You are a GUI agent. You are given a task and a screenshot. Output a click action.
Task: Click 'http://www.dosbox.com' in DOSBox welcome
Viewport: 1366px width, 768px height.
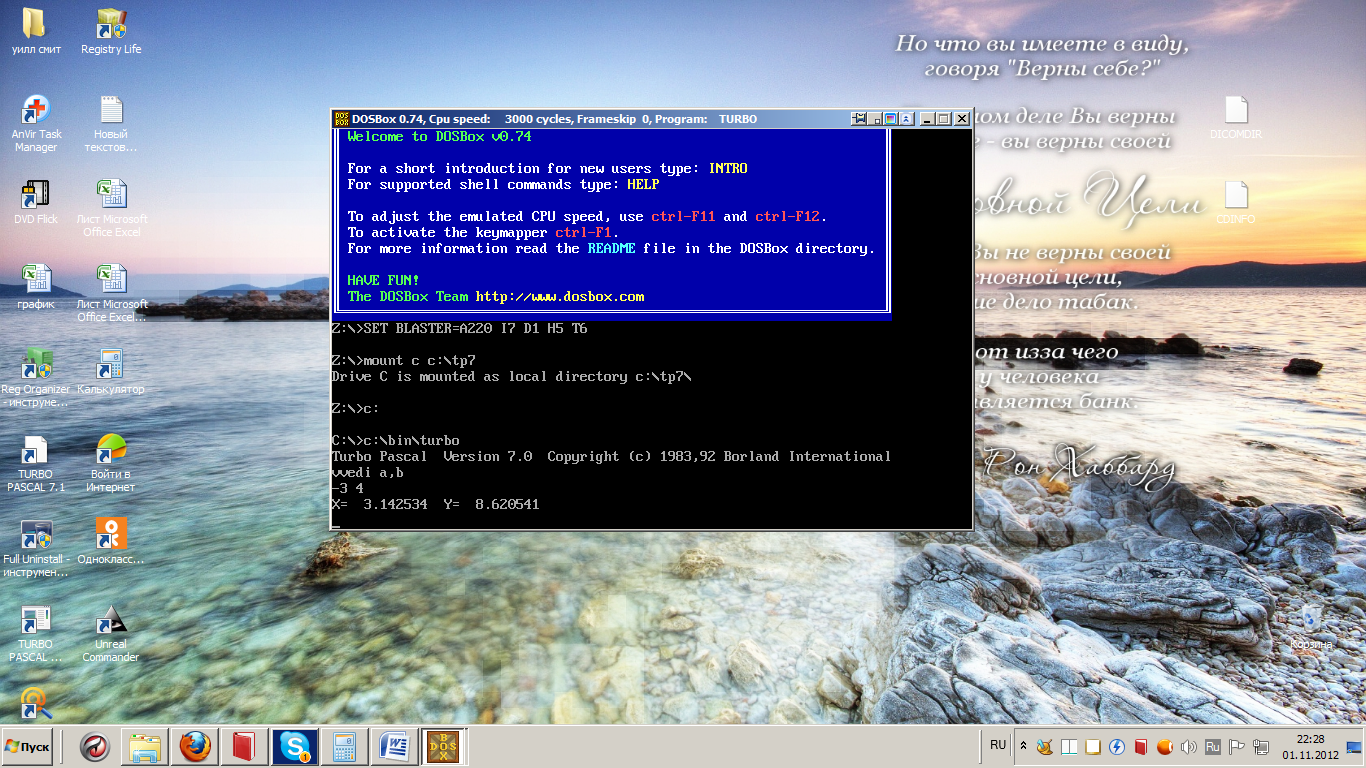coord(560,297)
